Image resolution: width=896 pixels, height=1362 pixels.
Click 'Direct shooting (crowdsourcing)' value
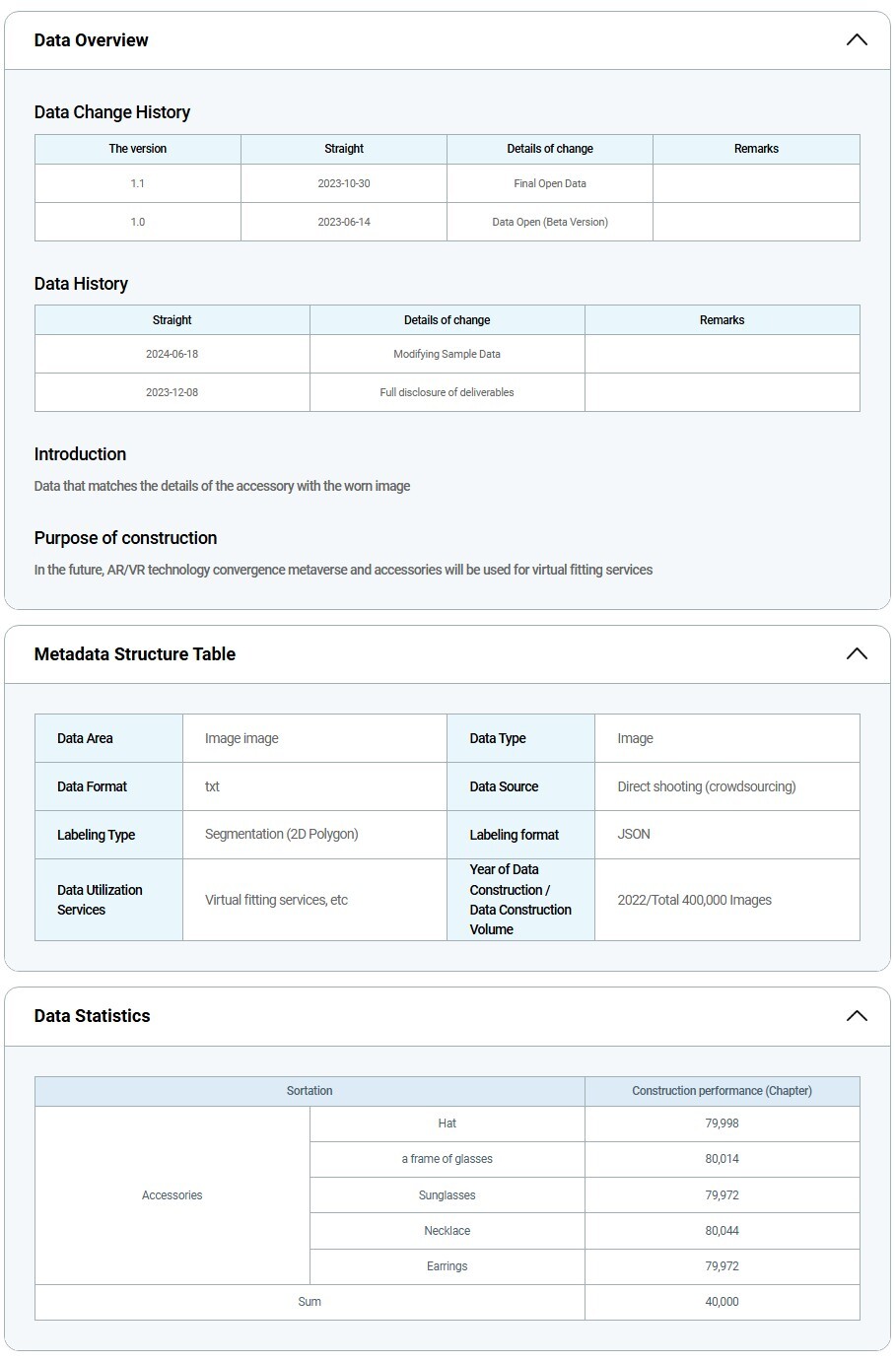(x=706, y=786)
